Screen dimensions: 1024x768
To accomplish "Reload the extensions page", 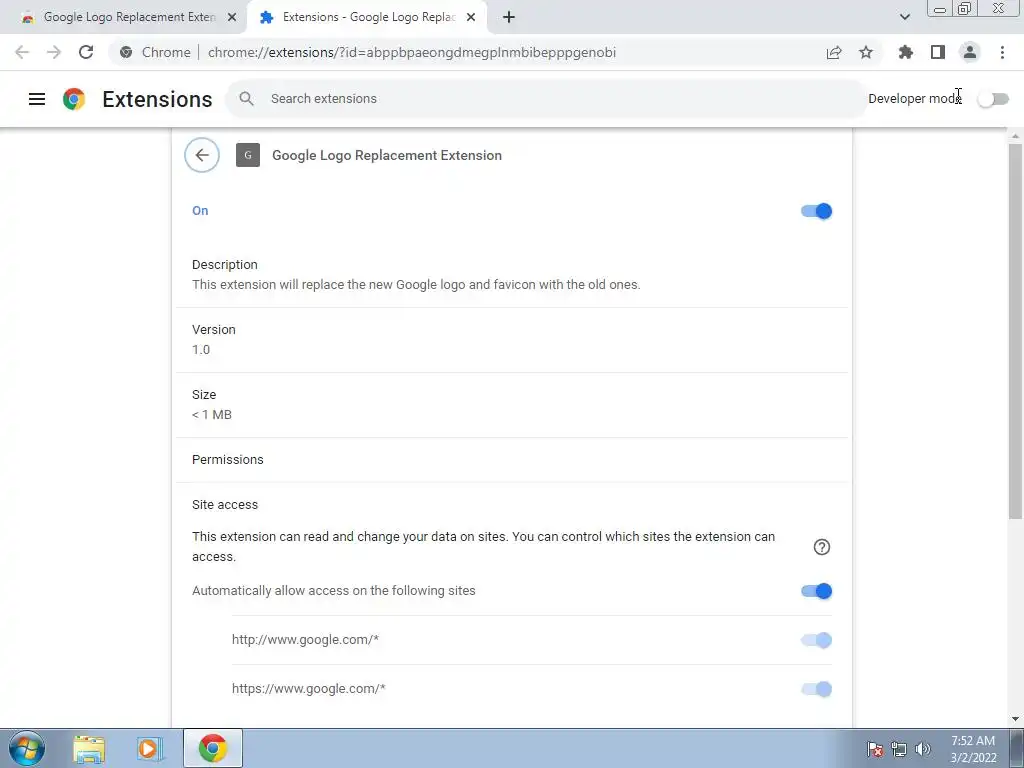I will (x=86, y=52).
